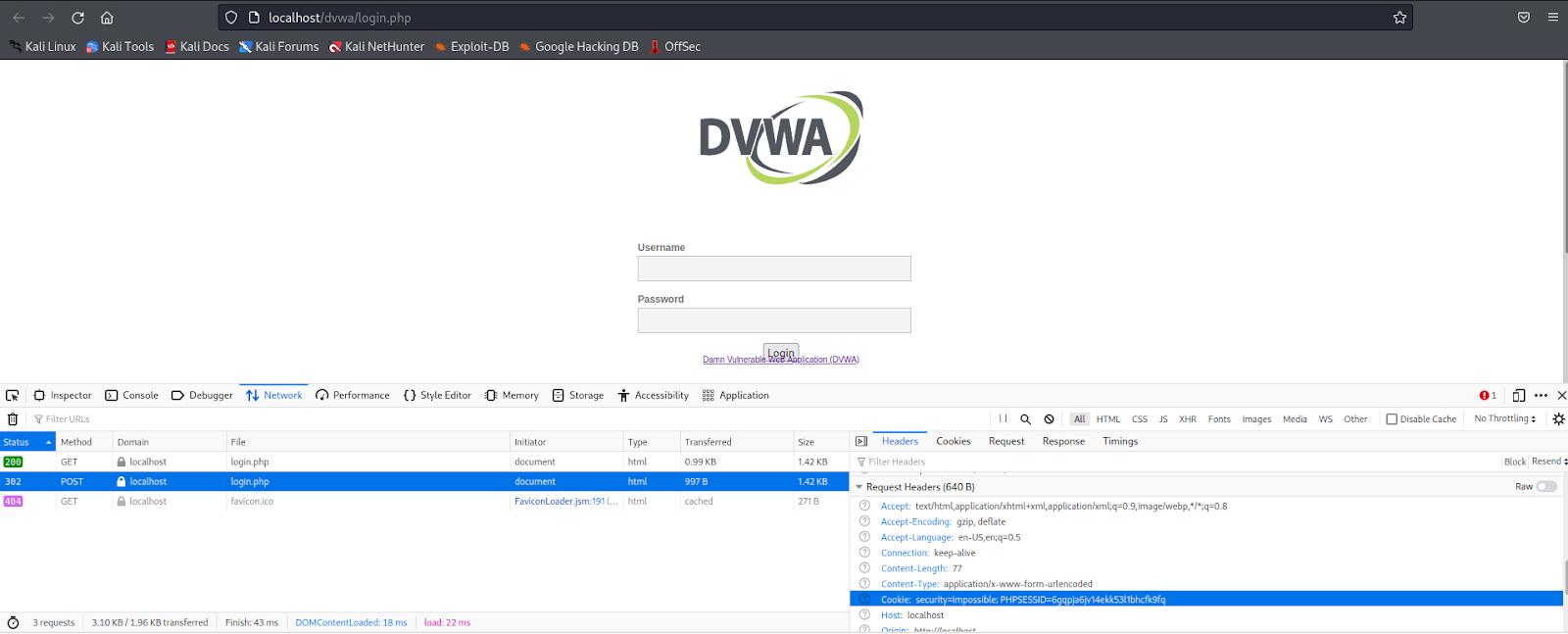Filter requests by Images type
The height and width of the screenshot is (634, 1568).
pos(1256,419)
